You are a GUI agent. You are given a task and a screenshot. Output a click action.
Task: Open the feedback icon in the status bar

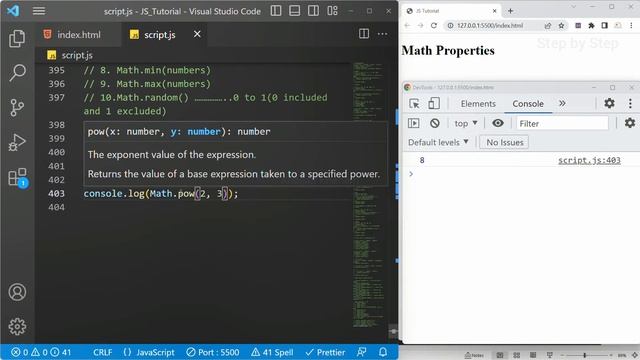pyautogui.click(x=362, y=352)
